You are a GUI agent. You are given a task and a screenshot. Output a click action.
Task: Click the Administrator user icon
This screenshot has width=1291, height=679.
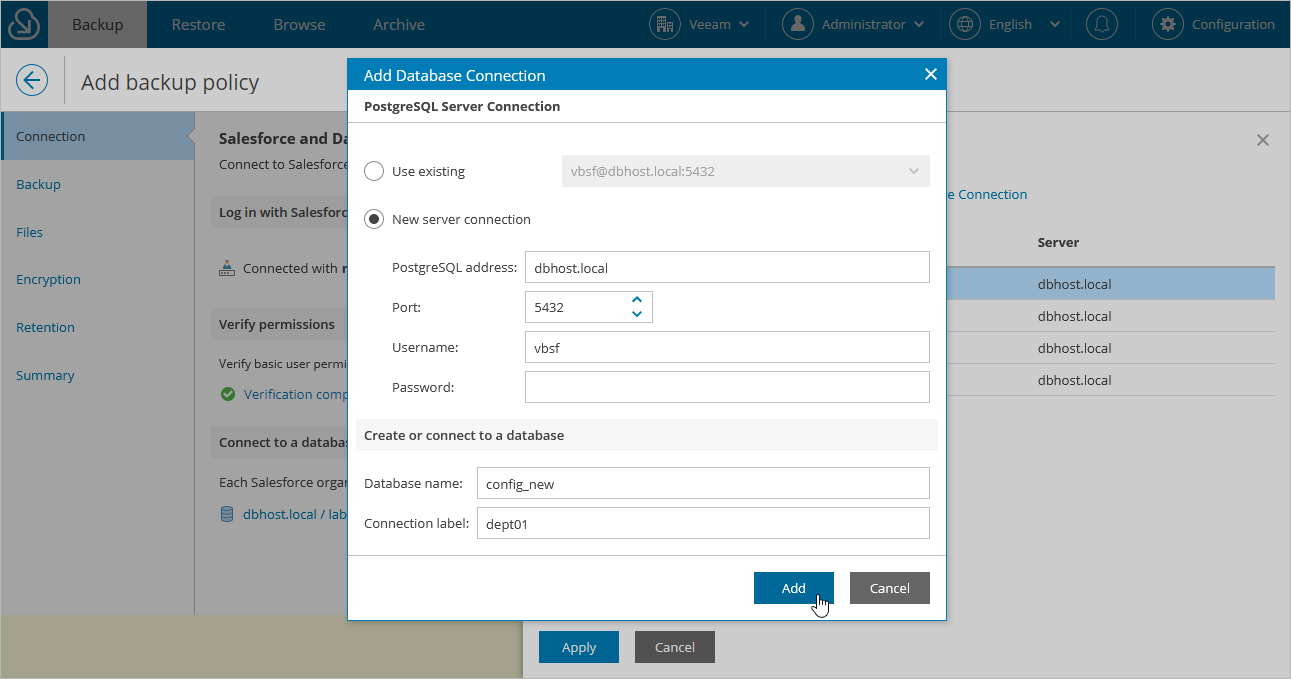tap(797, 23)
